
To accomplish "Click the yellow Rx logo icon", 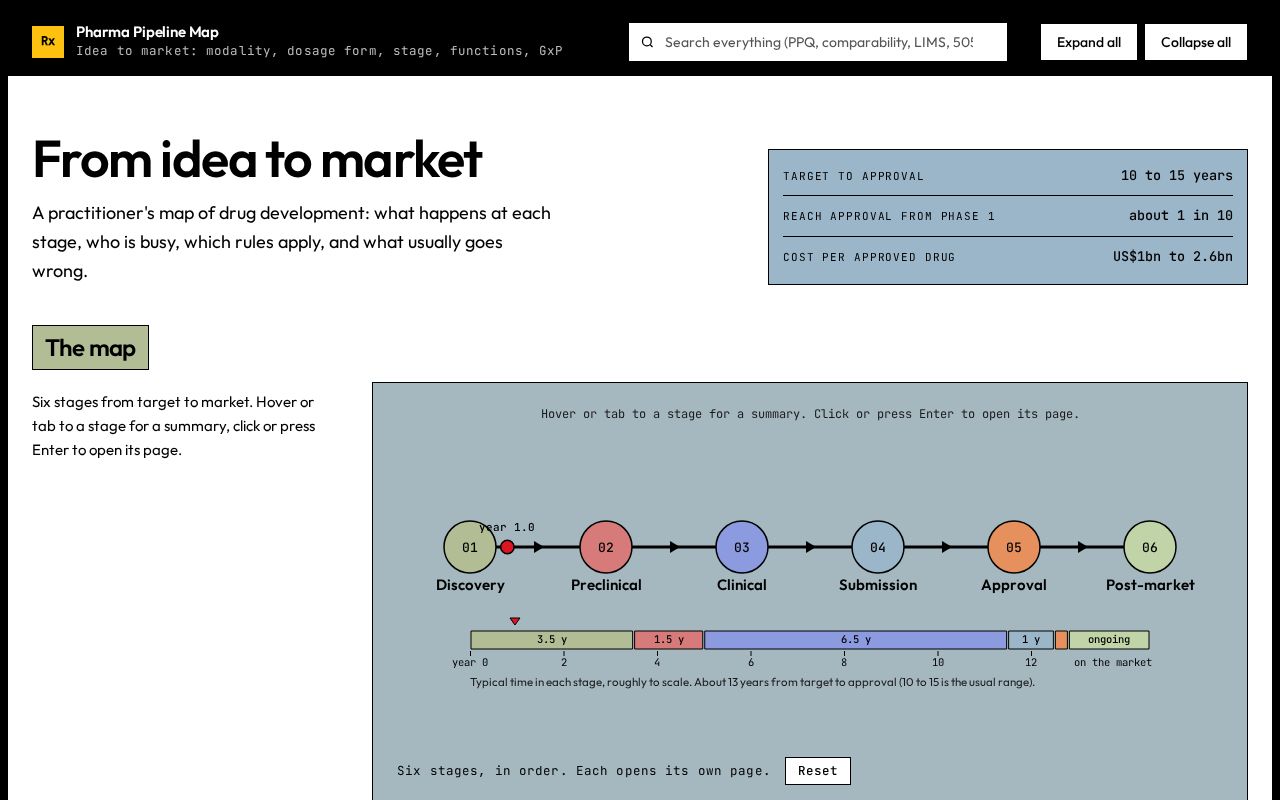I will (x=48, y=42).
